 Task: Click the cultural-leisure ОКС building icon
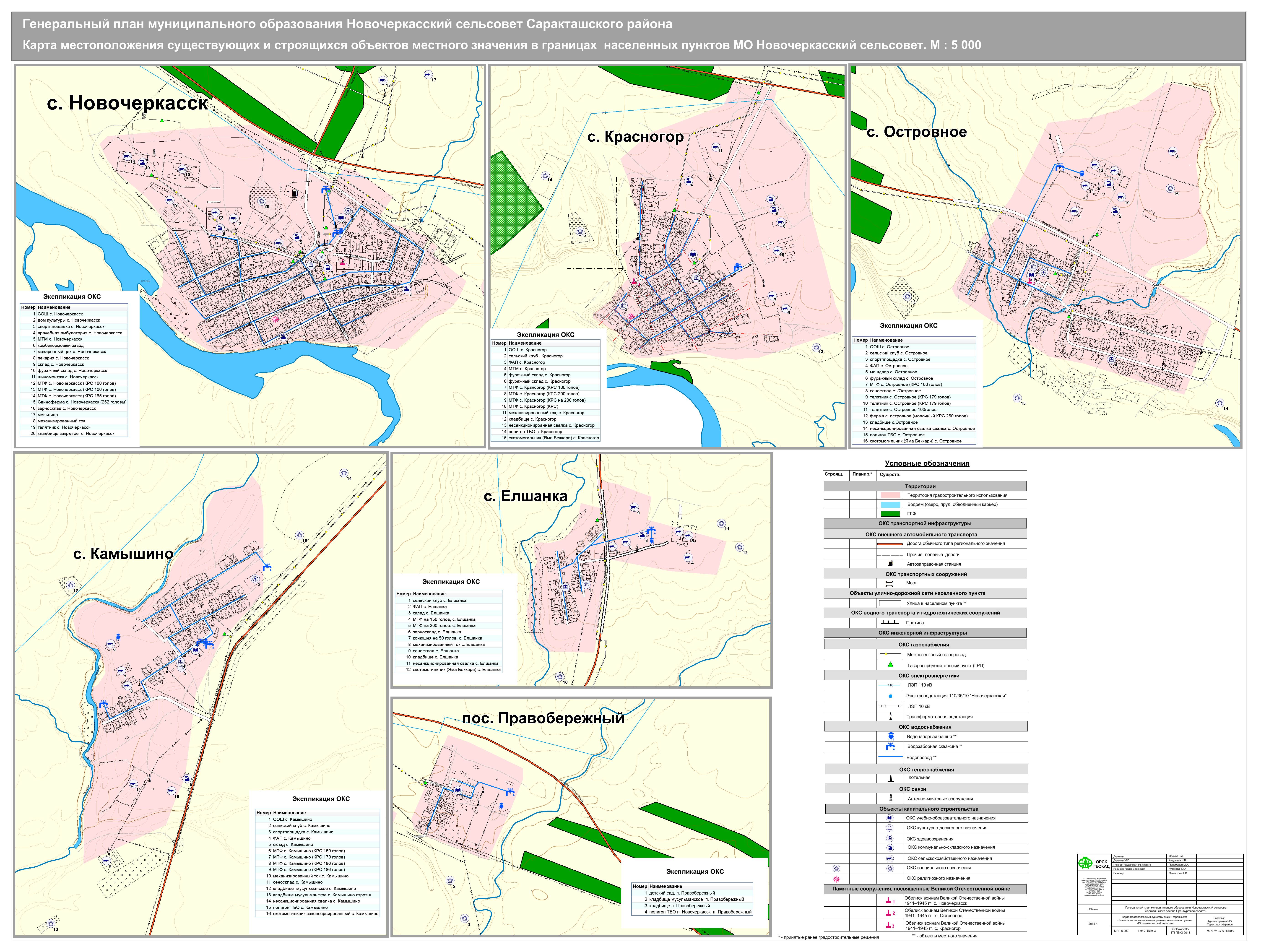point(890,828)
